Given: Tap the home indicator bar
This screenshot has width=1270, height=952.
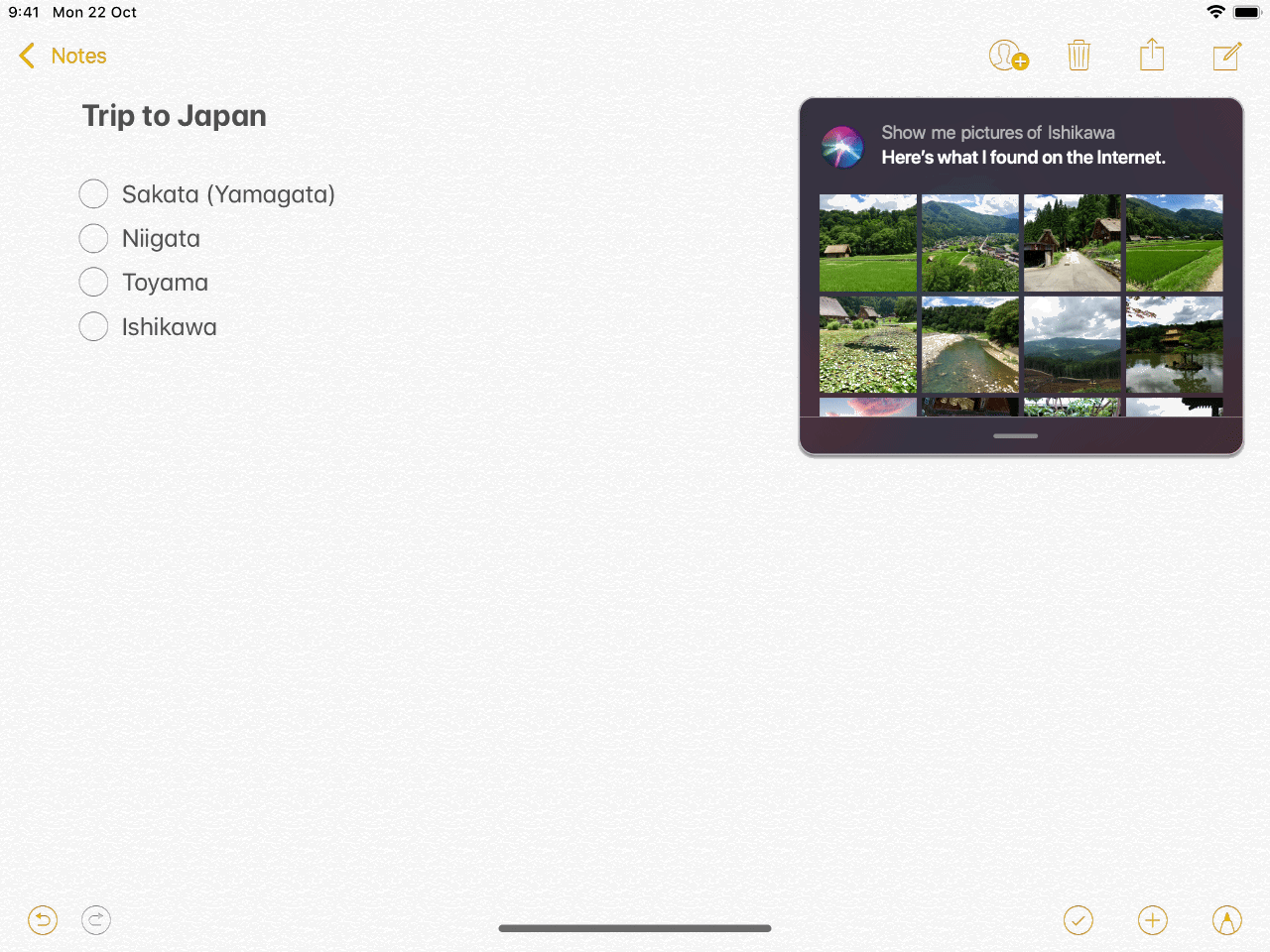Looking at the screenshot, I should (635, 928).
